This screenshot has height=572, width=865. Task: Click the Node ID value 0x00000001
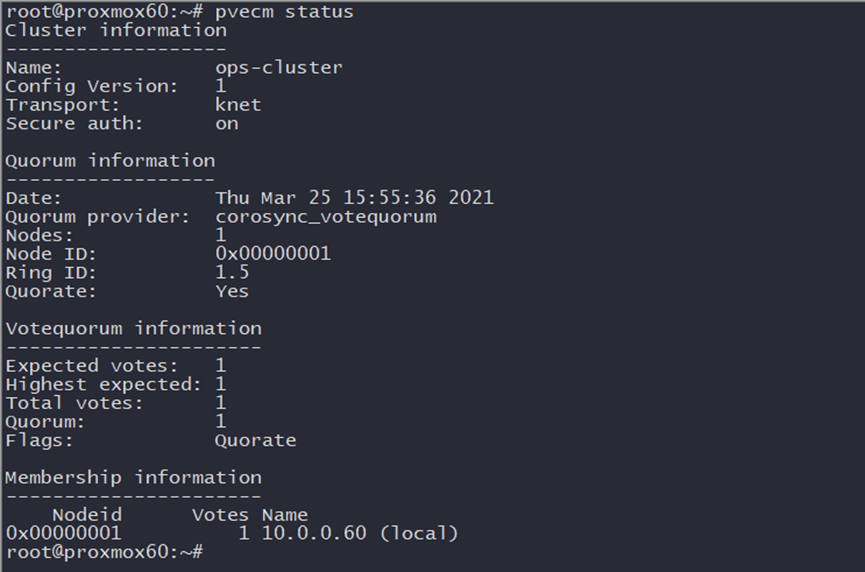tap(273, 254)
